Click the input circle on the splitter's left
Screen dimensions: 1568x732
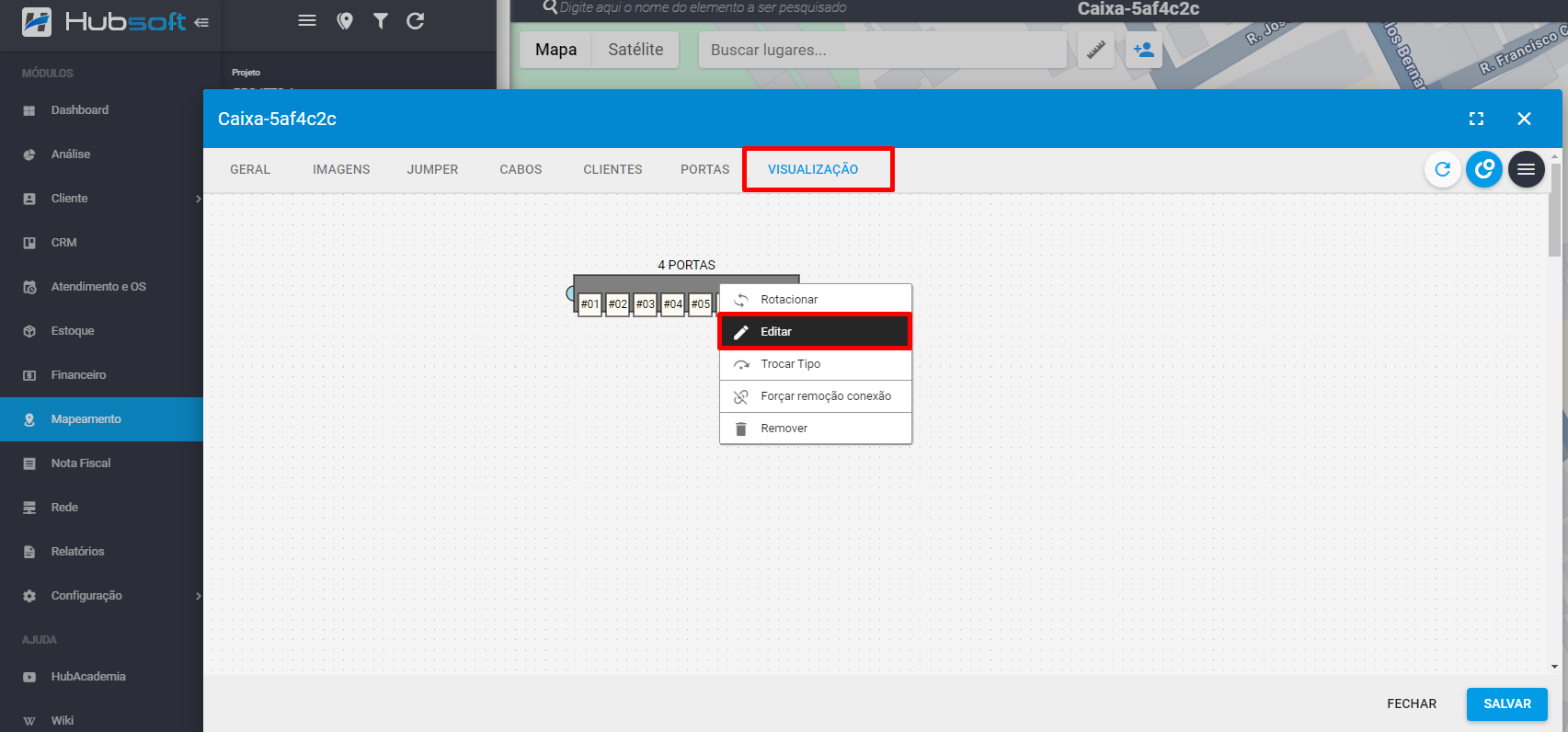click(571, 293)
